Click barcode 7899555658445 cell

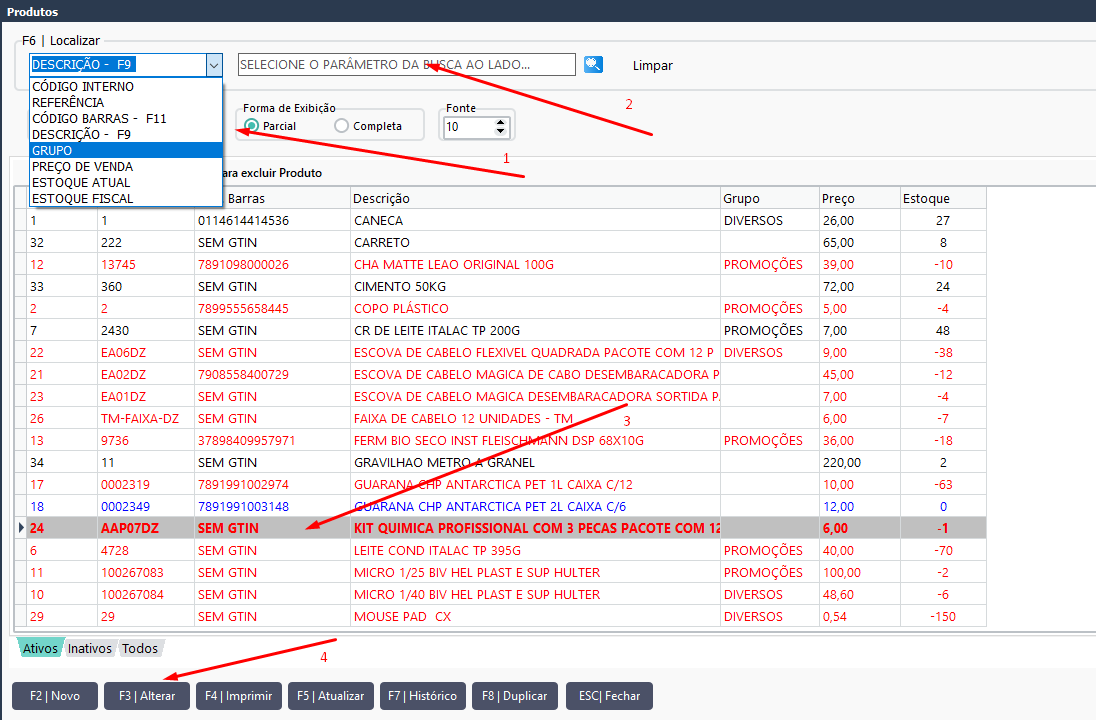pyautogui.click(x=273, y=308)
